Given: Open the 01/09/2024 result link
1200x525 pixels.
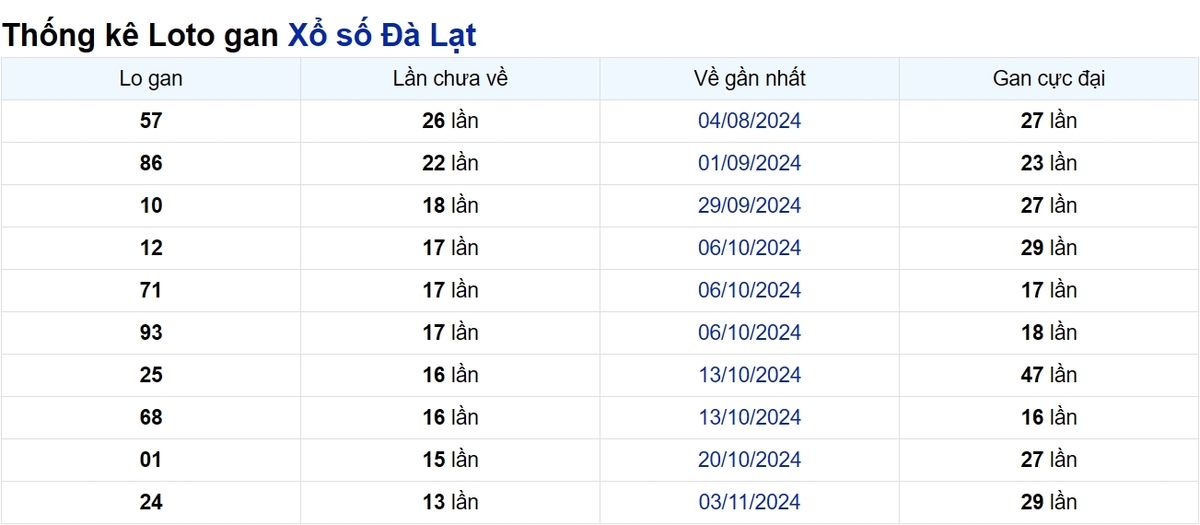Looking at the screenshot, I should [749, 163].
